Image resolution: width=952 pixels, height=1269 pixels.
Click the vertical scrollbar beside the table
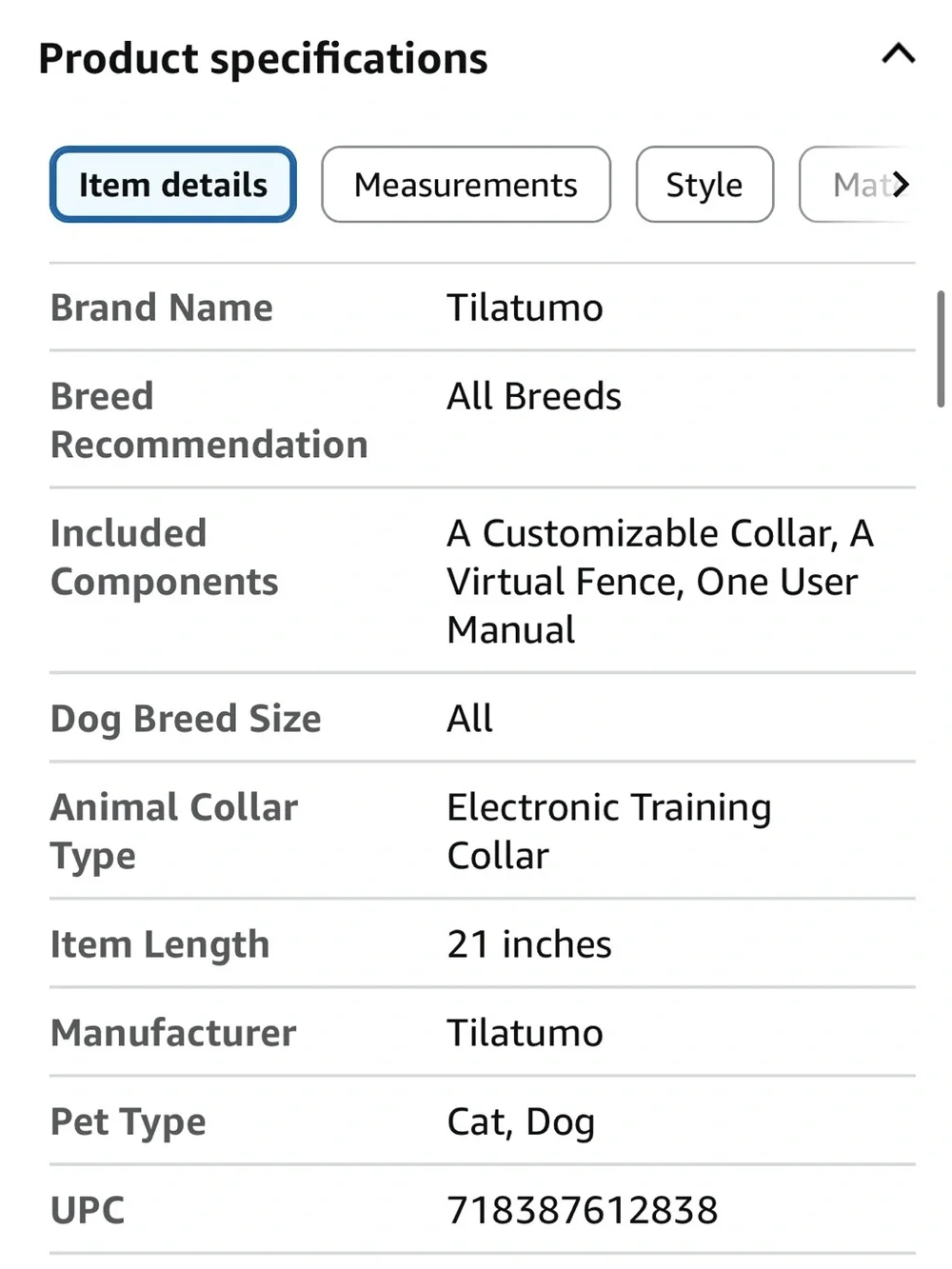[941, 349]
